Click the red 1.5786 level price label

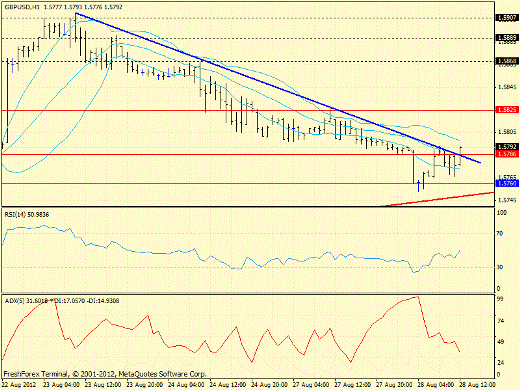point(507,154)
